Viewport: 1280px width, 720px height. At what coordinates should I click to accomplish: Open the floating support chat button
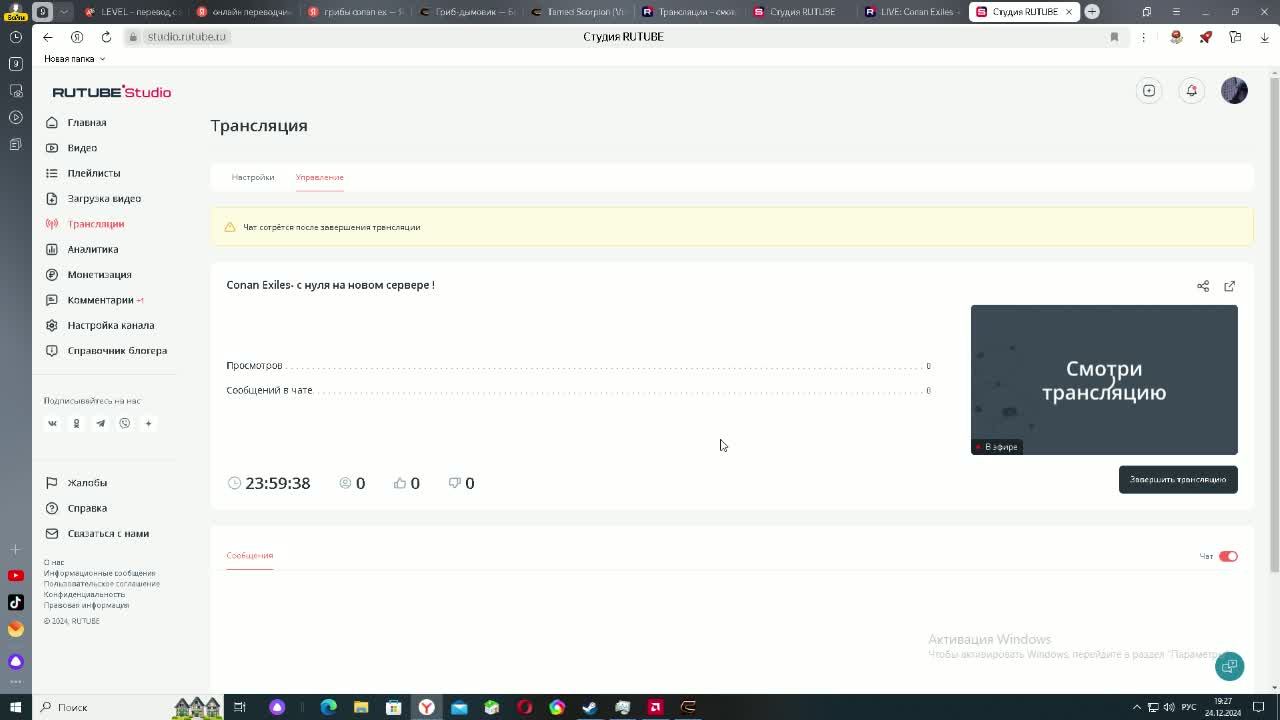click(x=1229, y=666)
